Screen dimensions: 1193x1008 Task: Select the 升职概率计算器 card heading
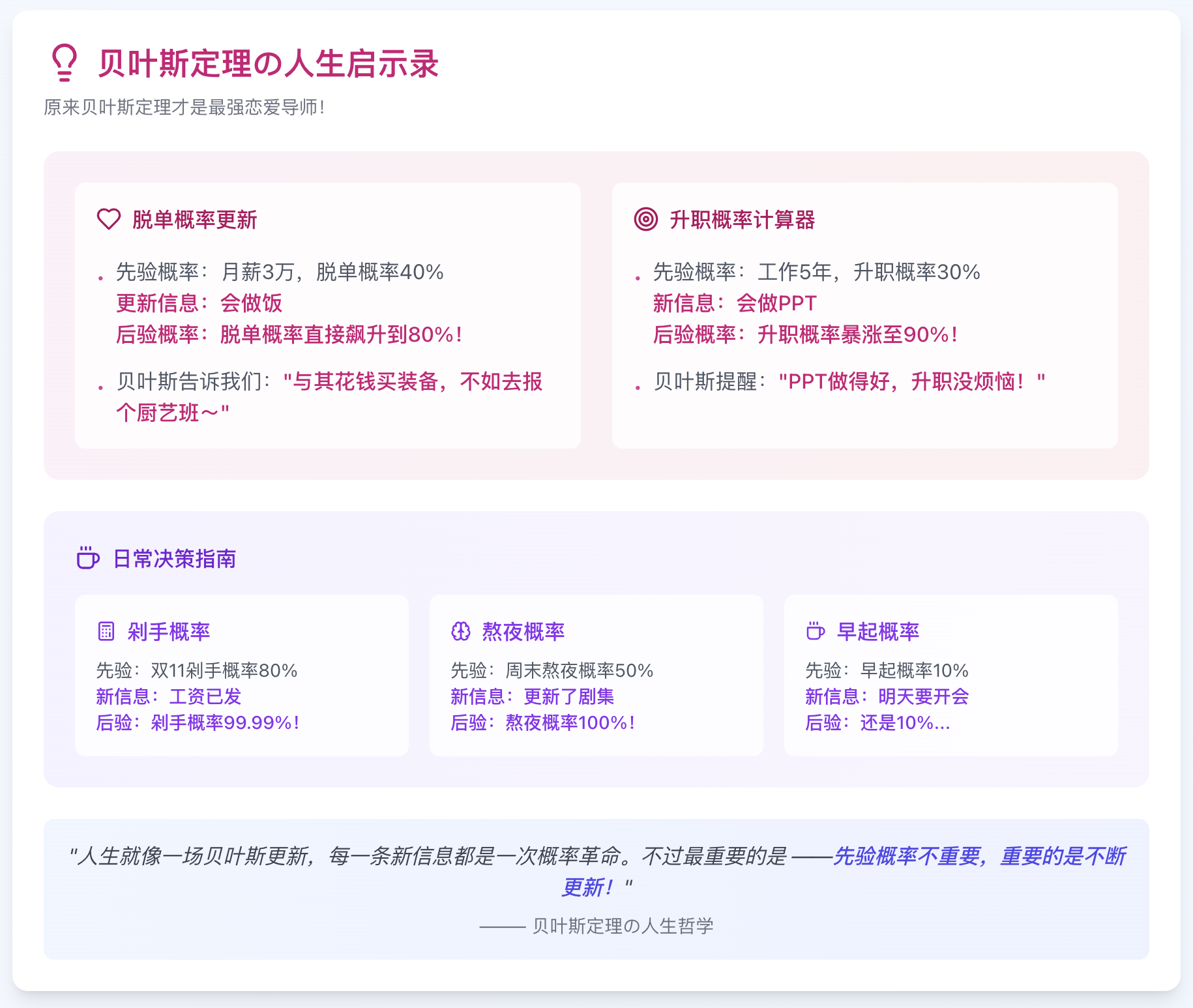[742, 220]
